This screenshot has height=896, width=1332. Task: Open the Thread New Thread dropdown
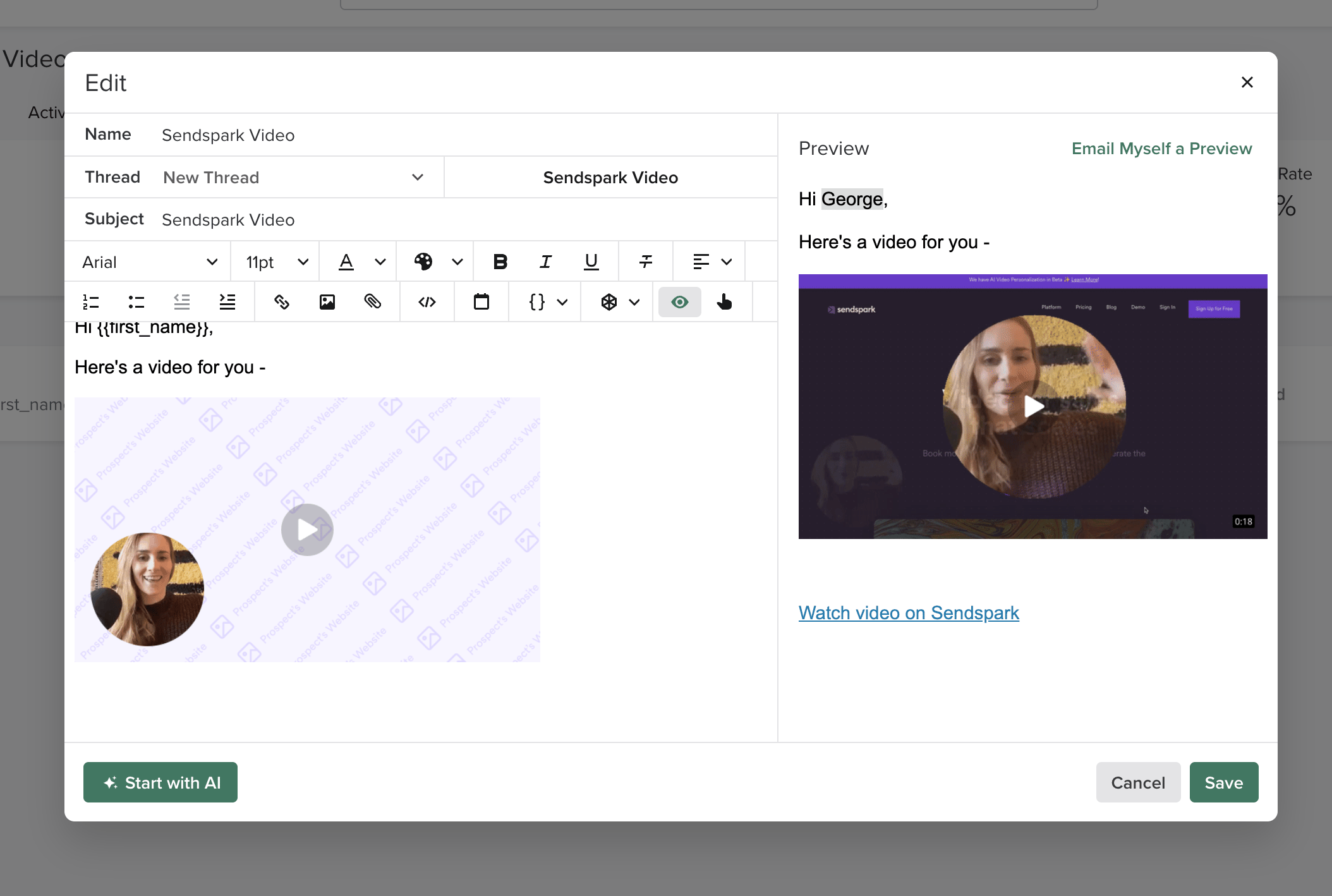point(293,178)
